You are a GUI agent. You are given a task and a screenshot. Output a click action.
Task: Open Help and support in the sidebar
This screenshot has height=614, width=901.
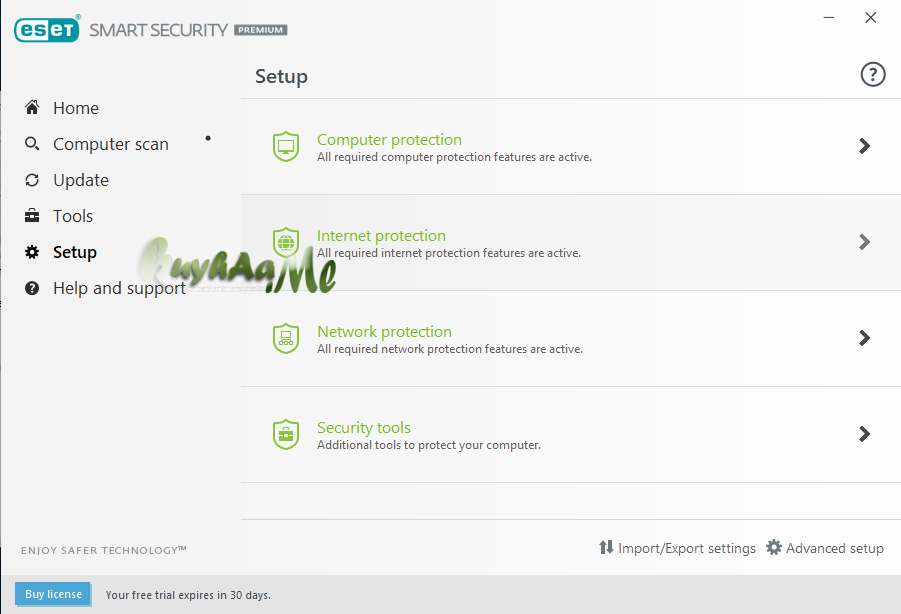(x=118, y=288)
